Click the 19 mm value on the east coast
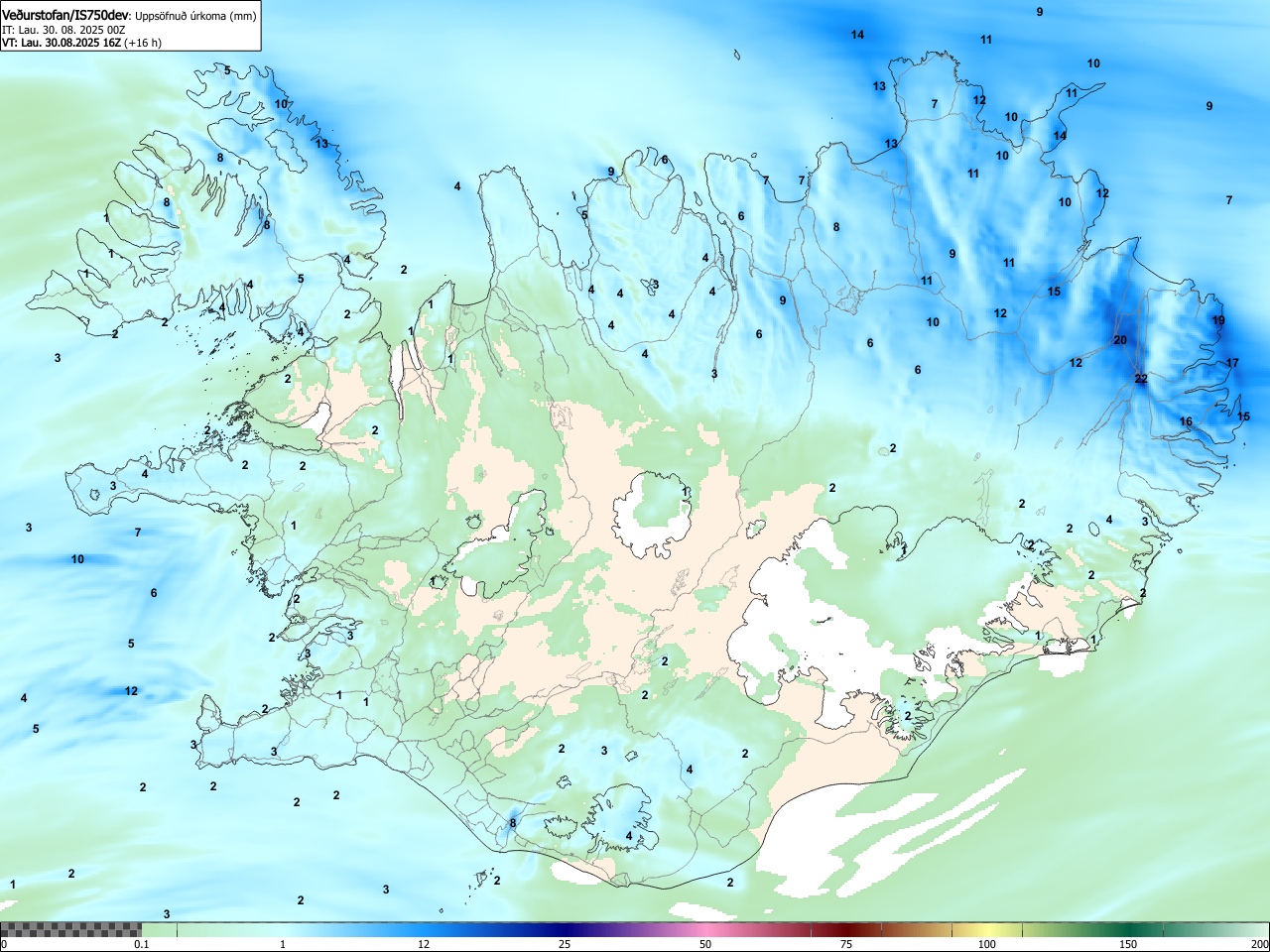 (x=1218, y=320)
